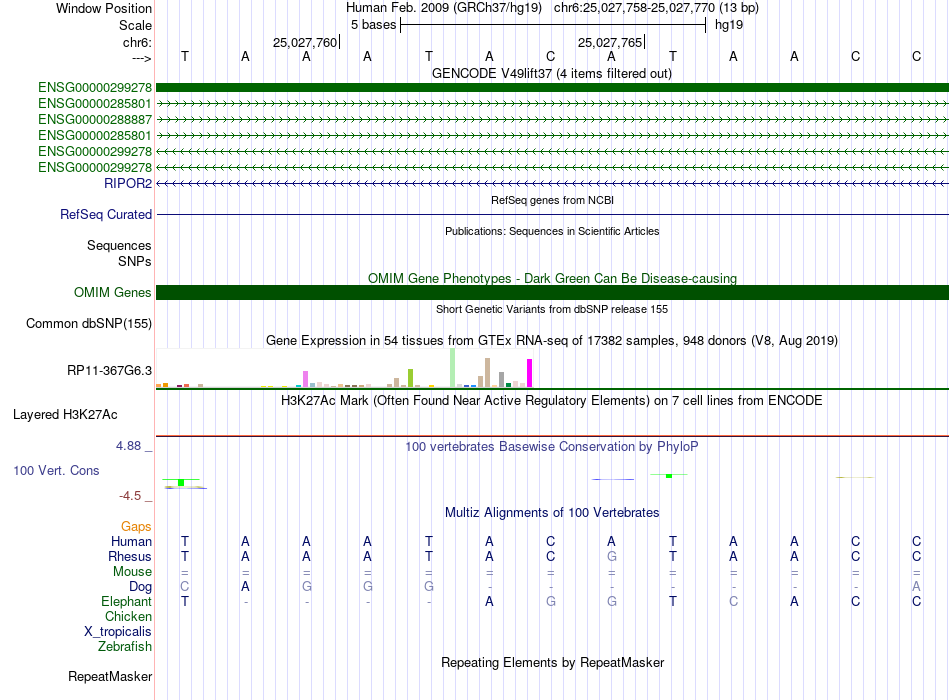This screenshot has width=950, height=700.
Task: Click the lone G base in Rhesus row
Action: (612, 556)
